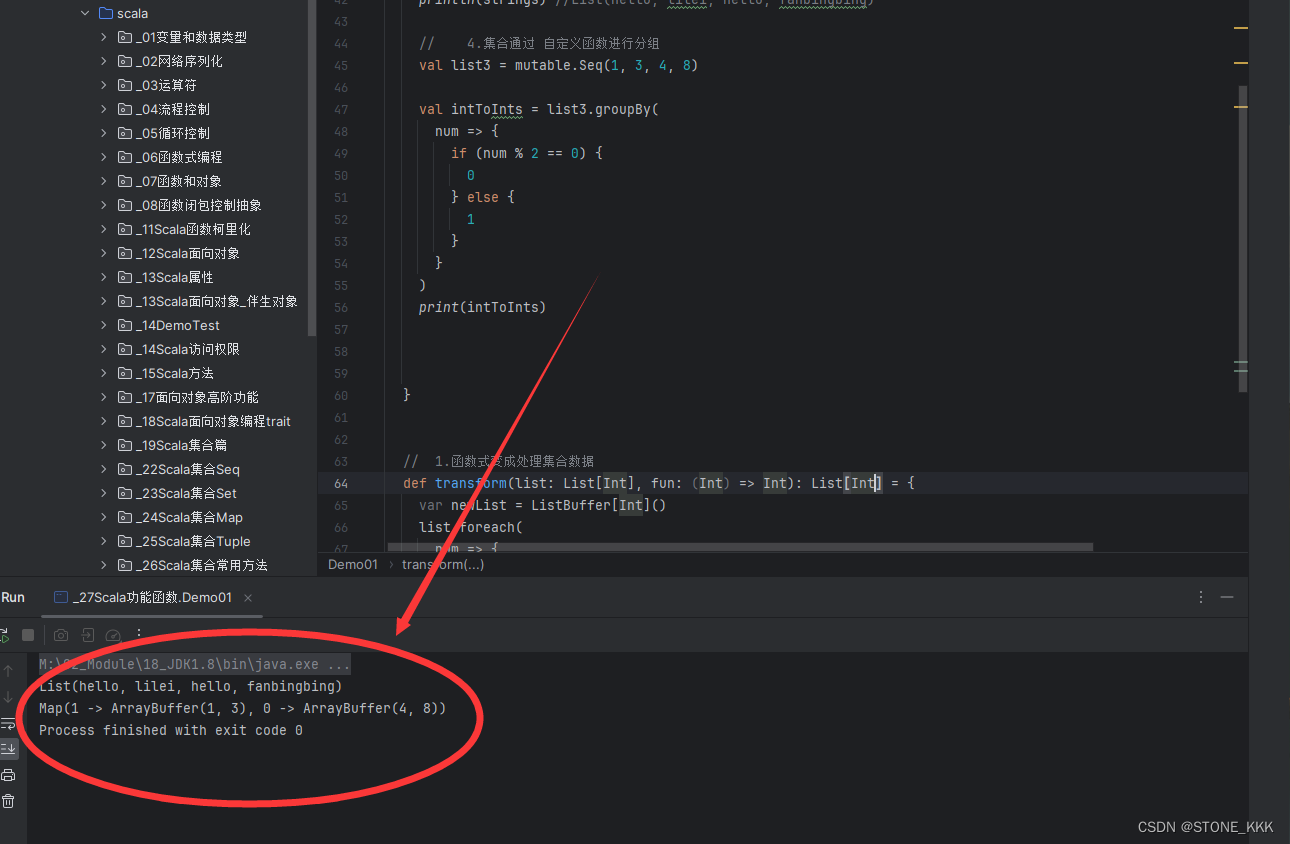Click package icon of _22Scala集合Seq
1290x844 pixels.
tap(125, 469)
